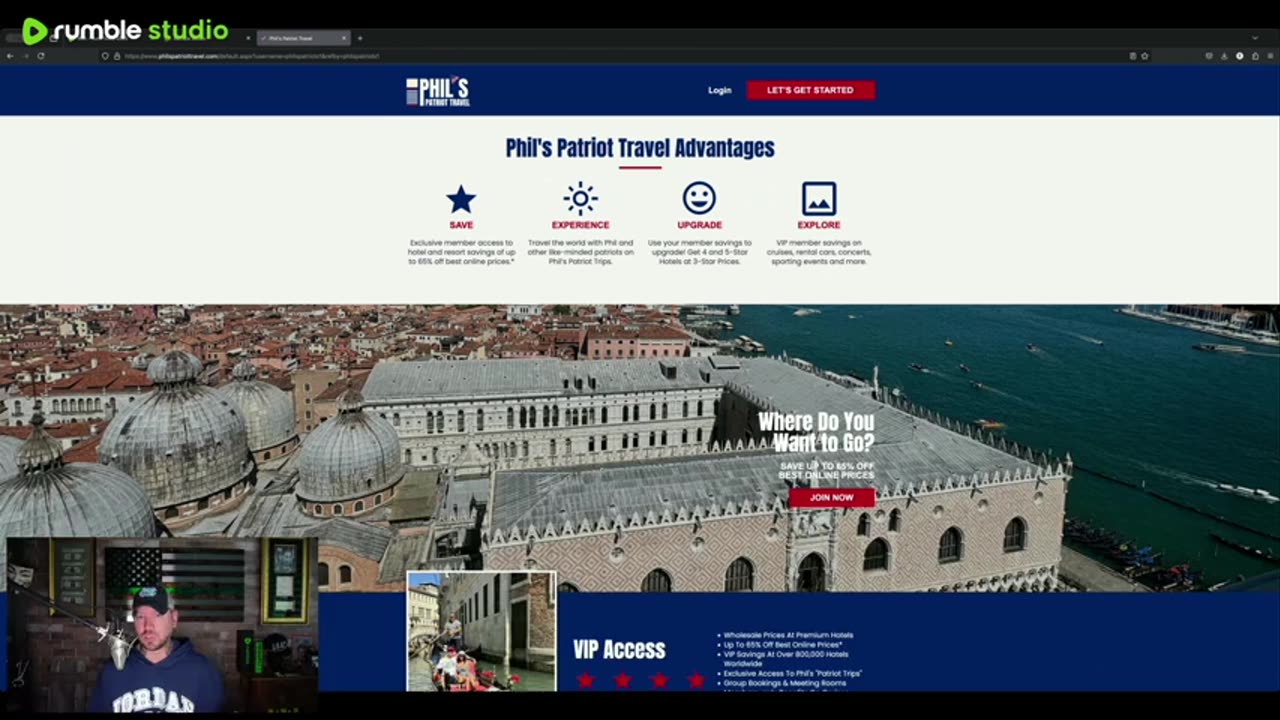Open the browser hamburger menu
Image resolution: width=1280 pixels, height=720 pixels.
tap(1270, 56)
